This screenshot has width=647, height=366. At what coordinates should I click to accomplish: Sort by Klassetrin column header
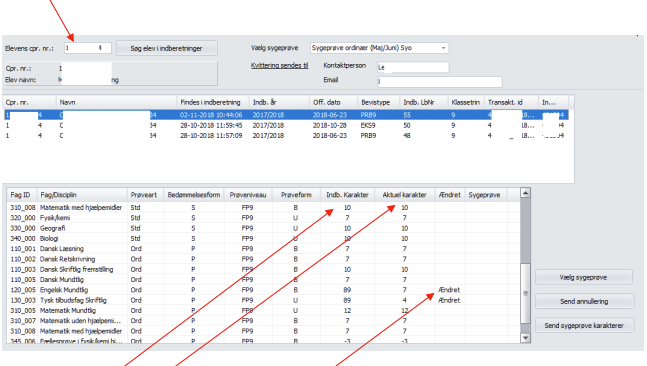point(466,102)
